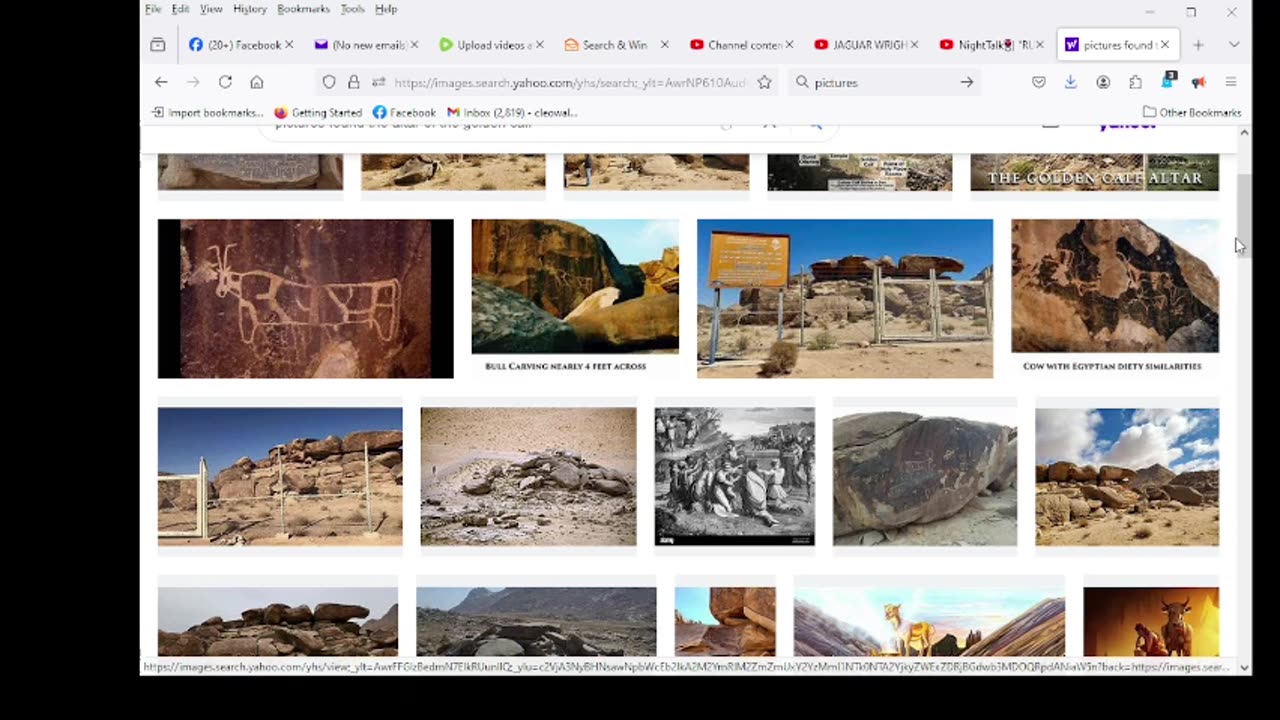Open the cloudy sky rock pile thumbnail
The width and height of the screenshot is (1280, 720).
tap(1127, 476)
